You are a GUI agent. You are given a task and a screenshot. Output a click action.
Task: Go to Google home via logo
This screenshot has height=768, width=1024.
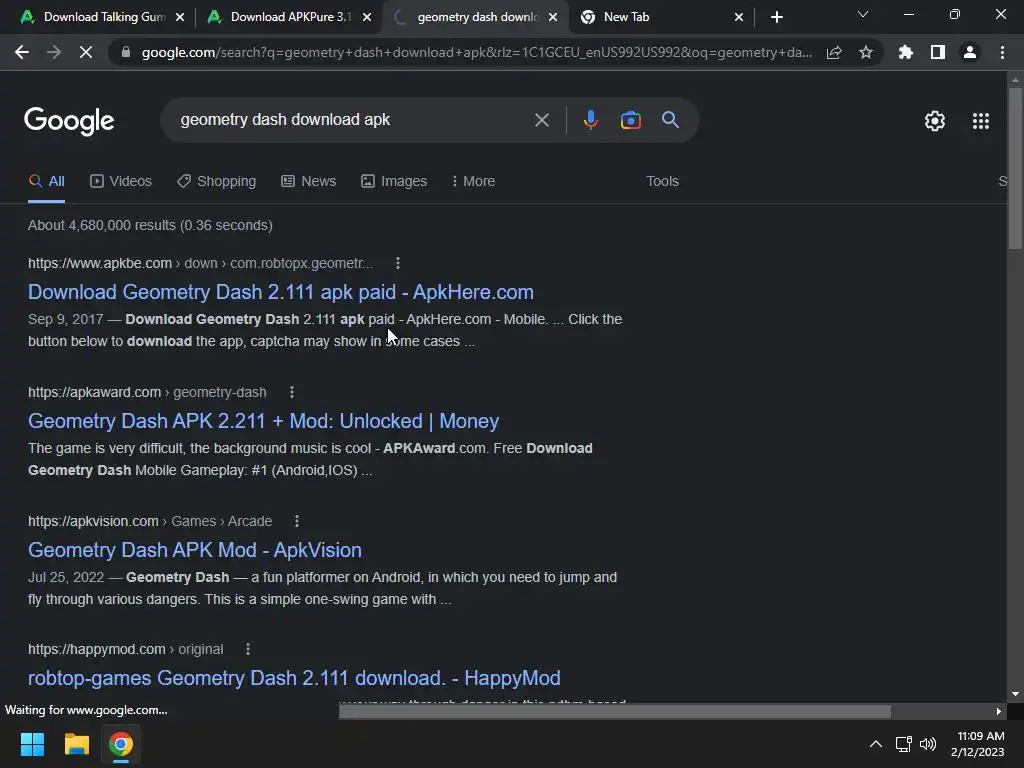pos(69,121)
